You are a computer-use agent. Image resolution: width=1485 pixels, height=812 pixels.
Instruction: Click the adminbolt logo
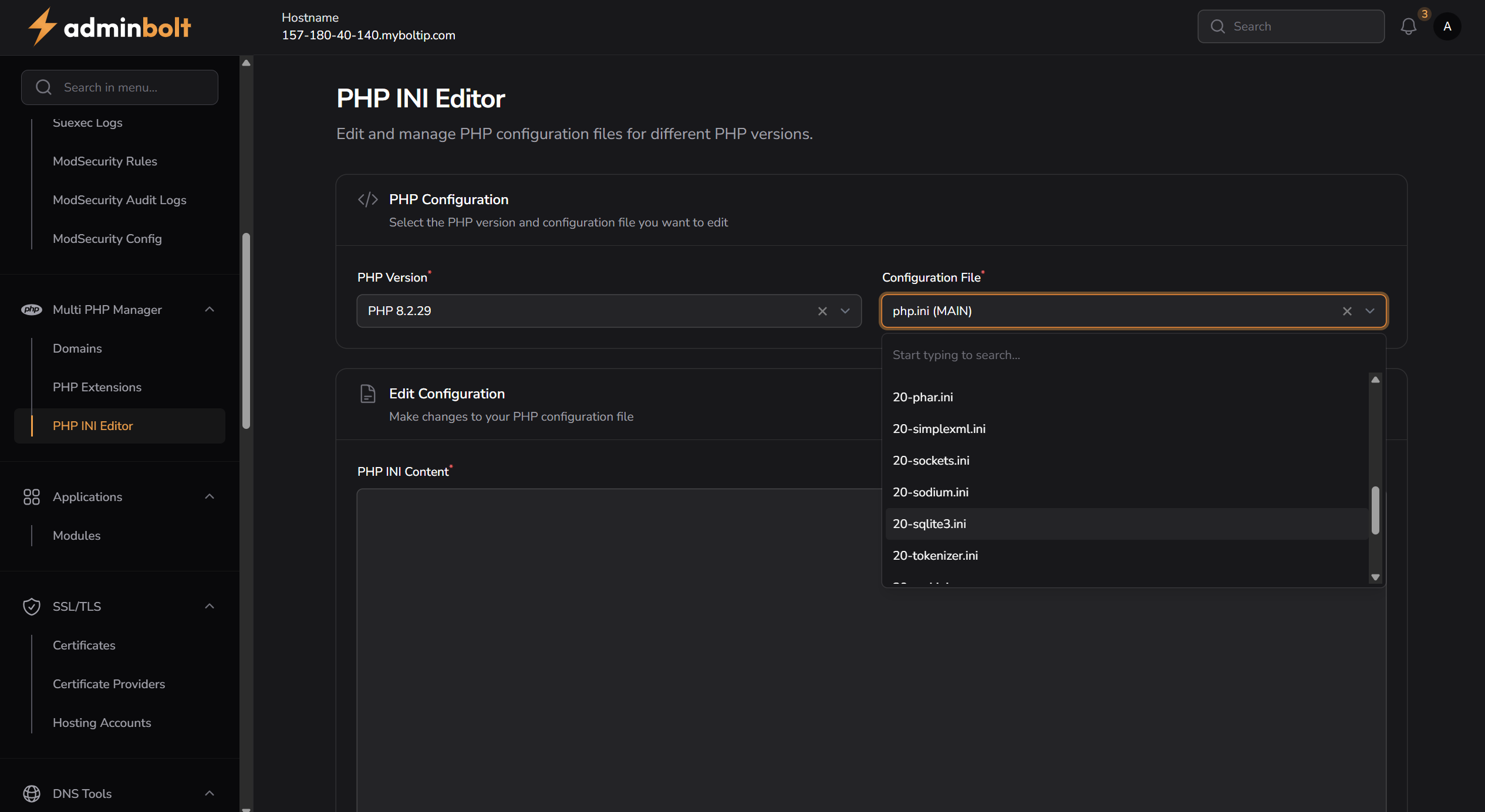click(x=109, y=26)
